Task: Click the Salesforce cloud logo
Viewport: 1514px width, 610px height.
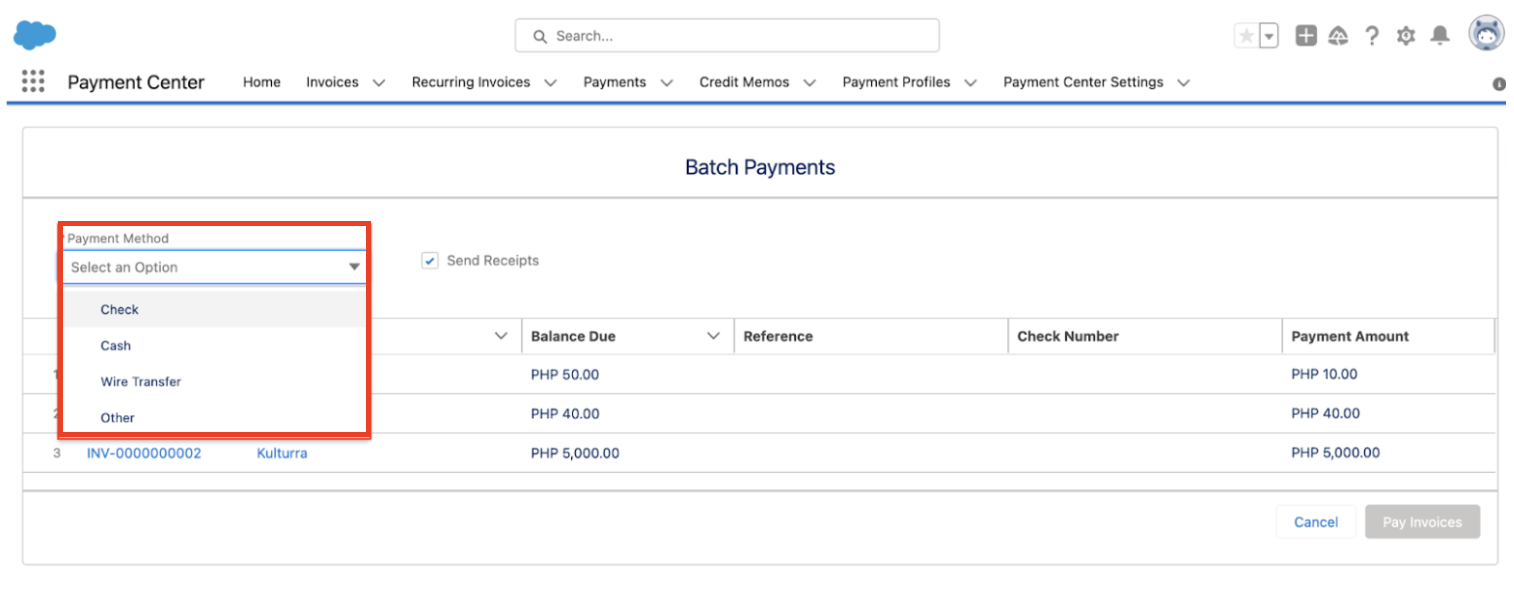Action: pos(35,35)
